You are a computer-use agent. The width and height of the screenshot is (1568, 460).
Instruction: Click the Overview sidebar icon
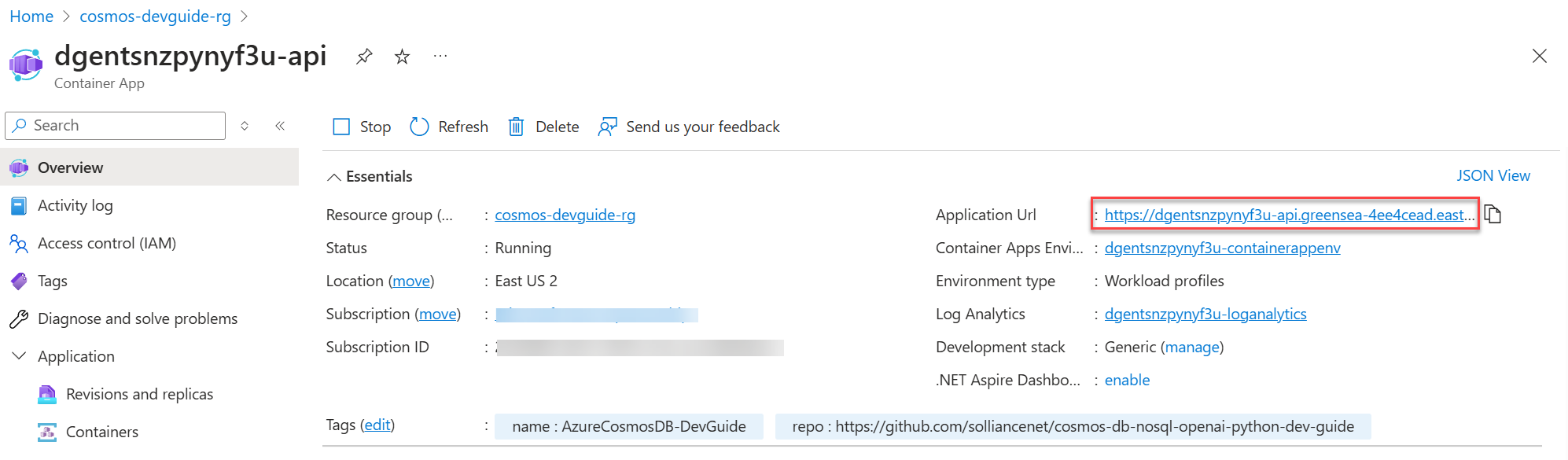tap(19, 167)
